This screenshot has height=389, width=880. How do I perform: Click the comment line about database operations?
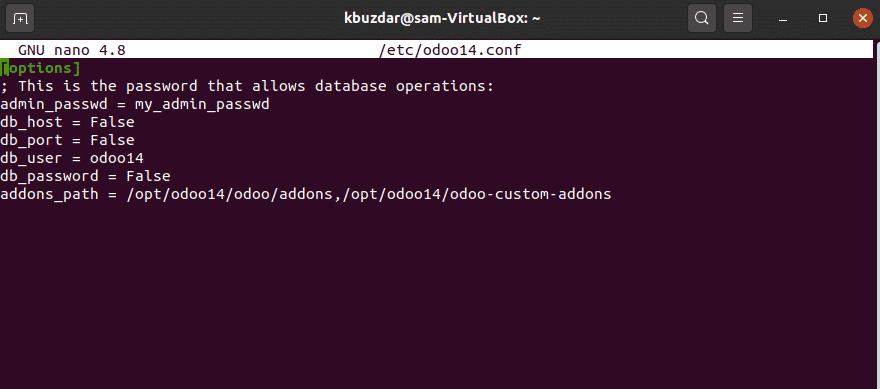tap(247, 86)
